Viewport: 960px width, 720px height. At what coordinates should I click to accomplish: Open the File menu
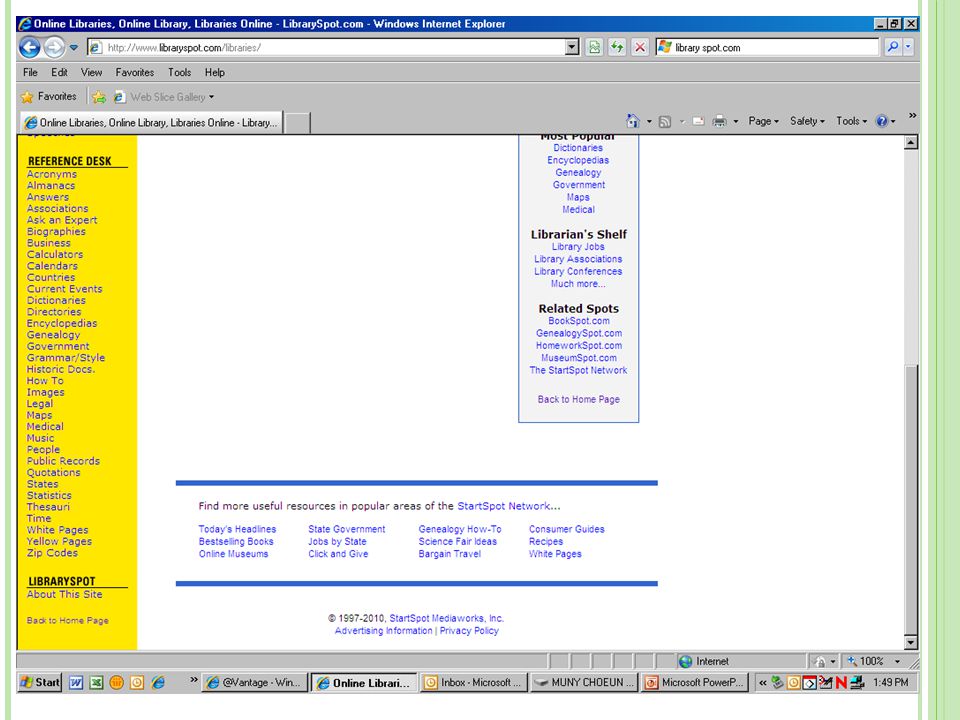click(x=30, y=72)
